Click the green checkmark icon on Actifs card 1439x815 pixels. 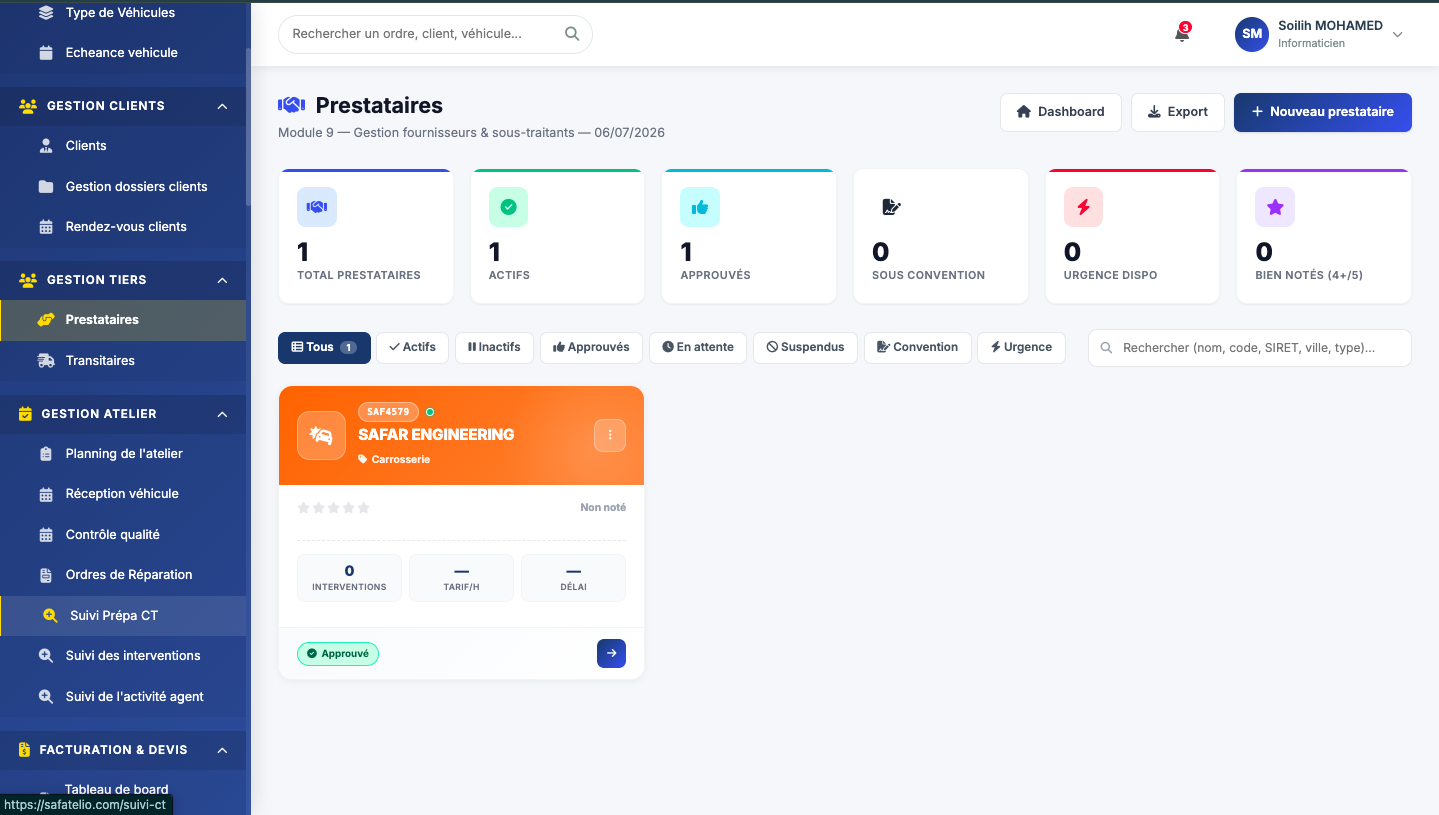point(508,207)
